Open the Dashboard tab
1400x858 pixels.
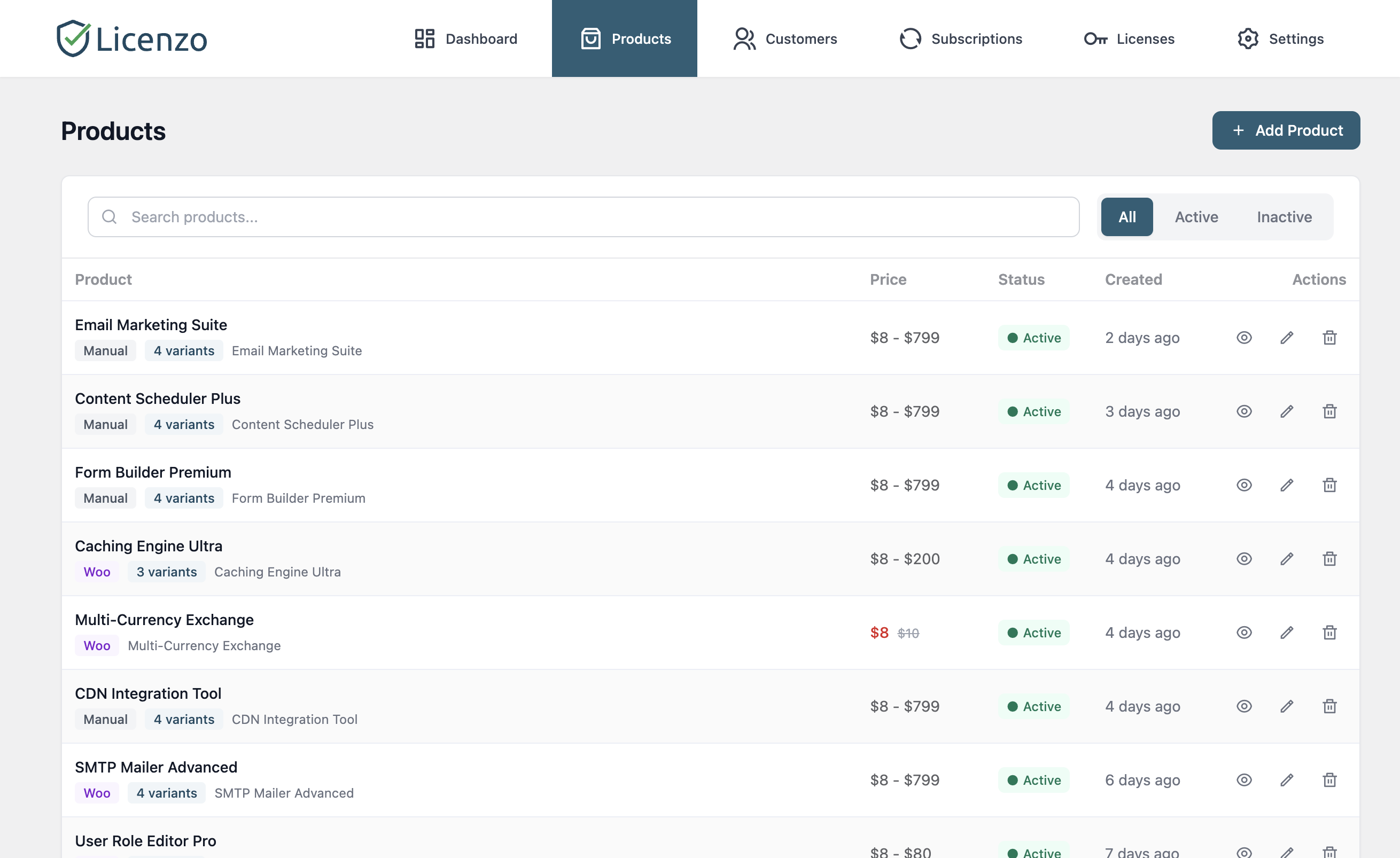coord(466,38)
